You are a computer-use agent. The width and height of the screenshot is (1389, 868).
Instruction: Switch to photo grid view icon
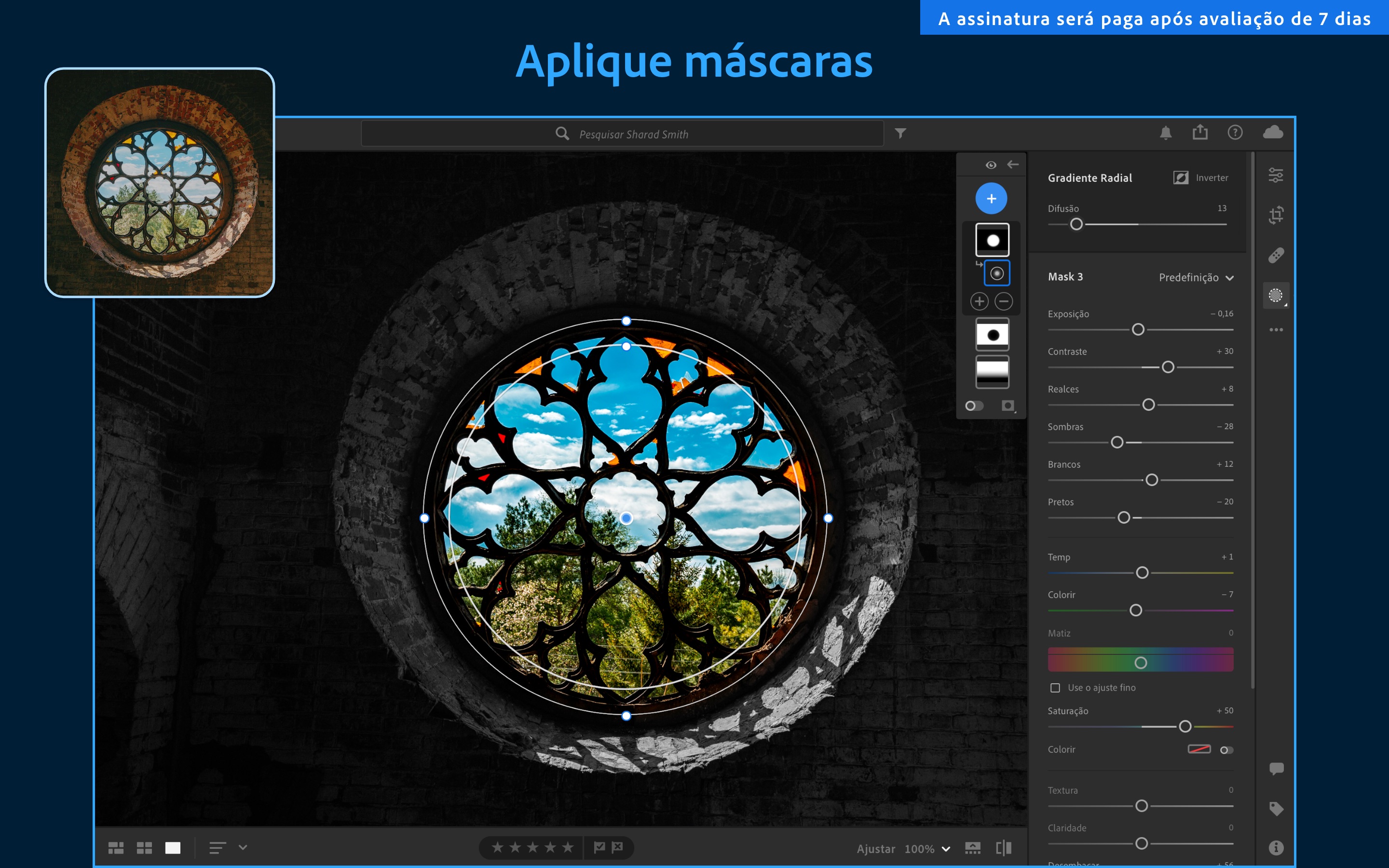point(116,848)
